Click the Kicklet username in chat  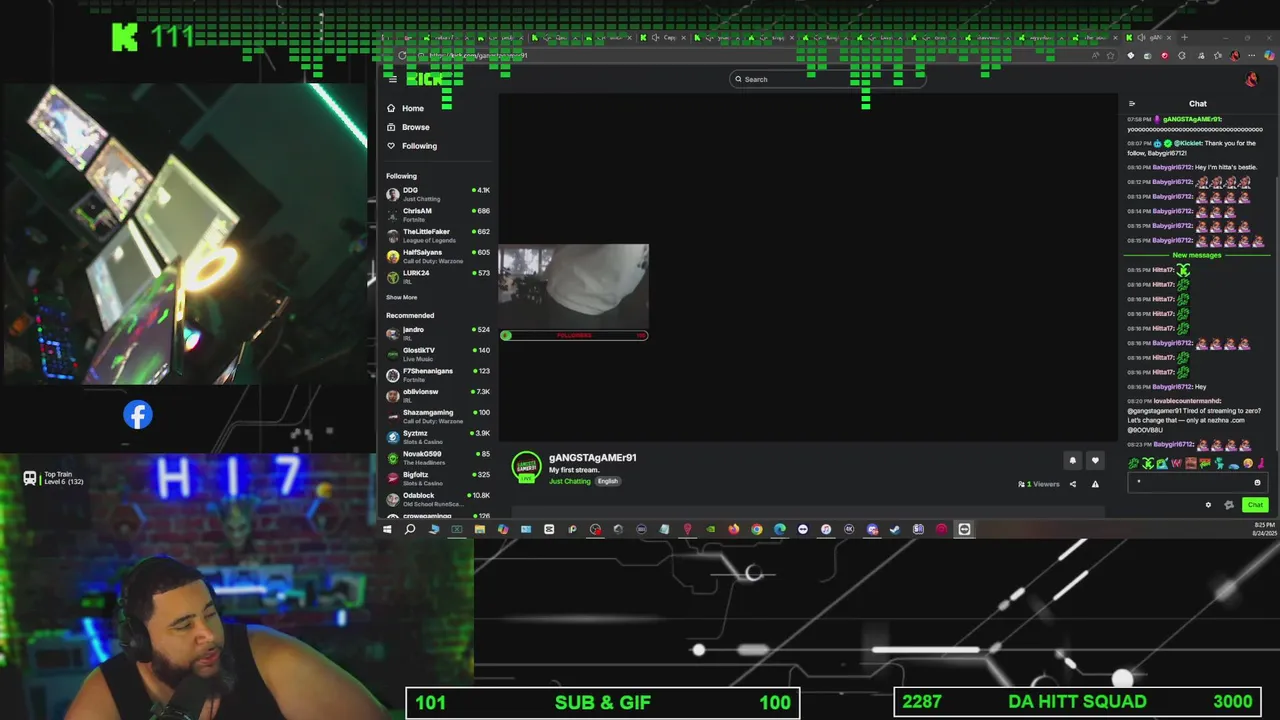[1187, 143]
